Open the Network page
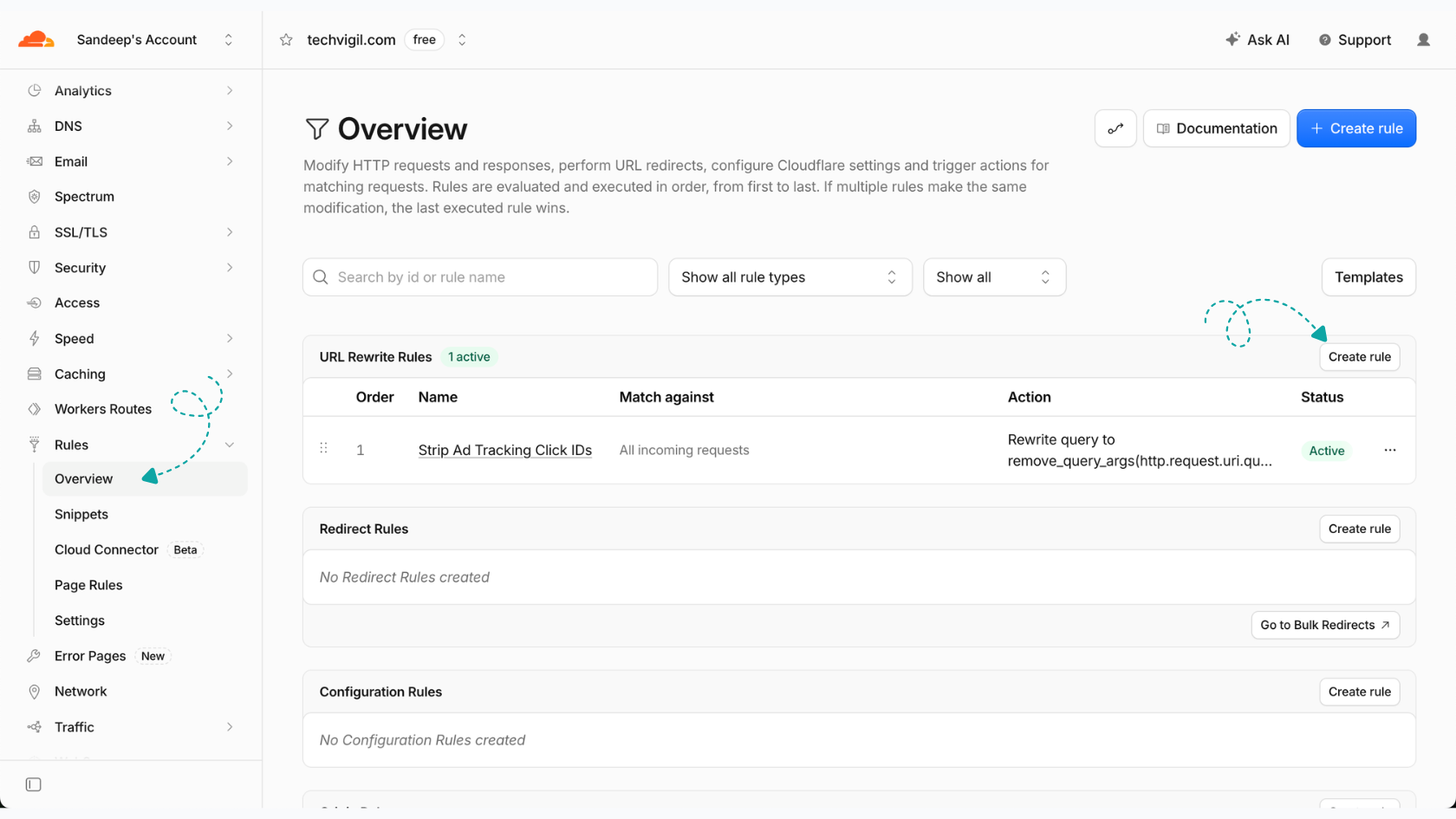The image size is (1456, 819). click(81, 692)
